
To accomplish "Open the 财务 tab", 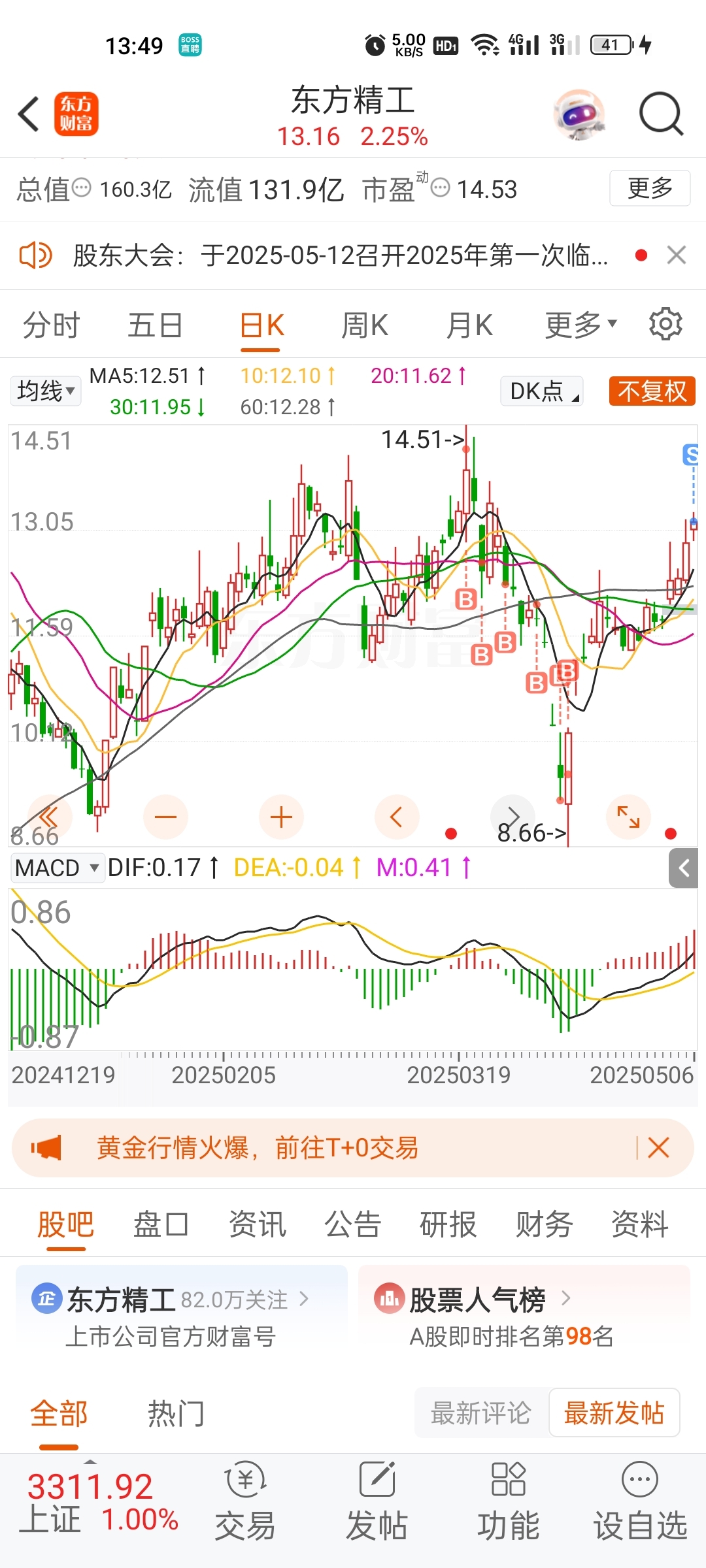I will tap(544, 1224).
